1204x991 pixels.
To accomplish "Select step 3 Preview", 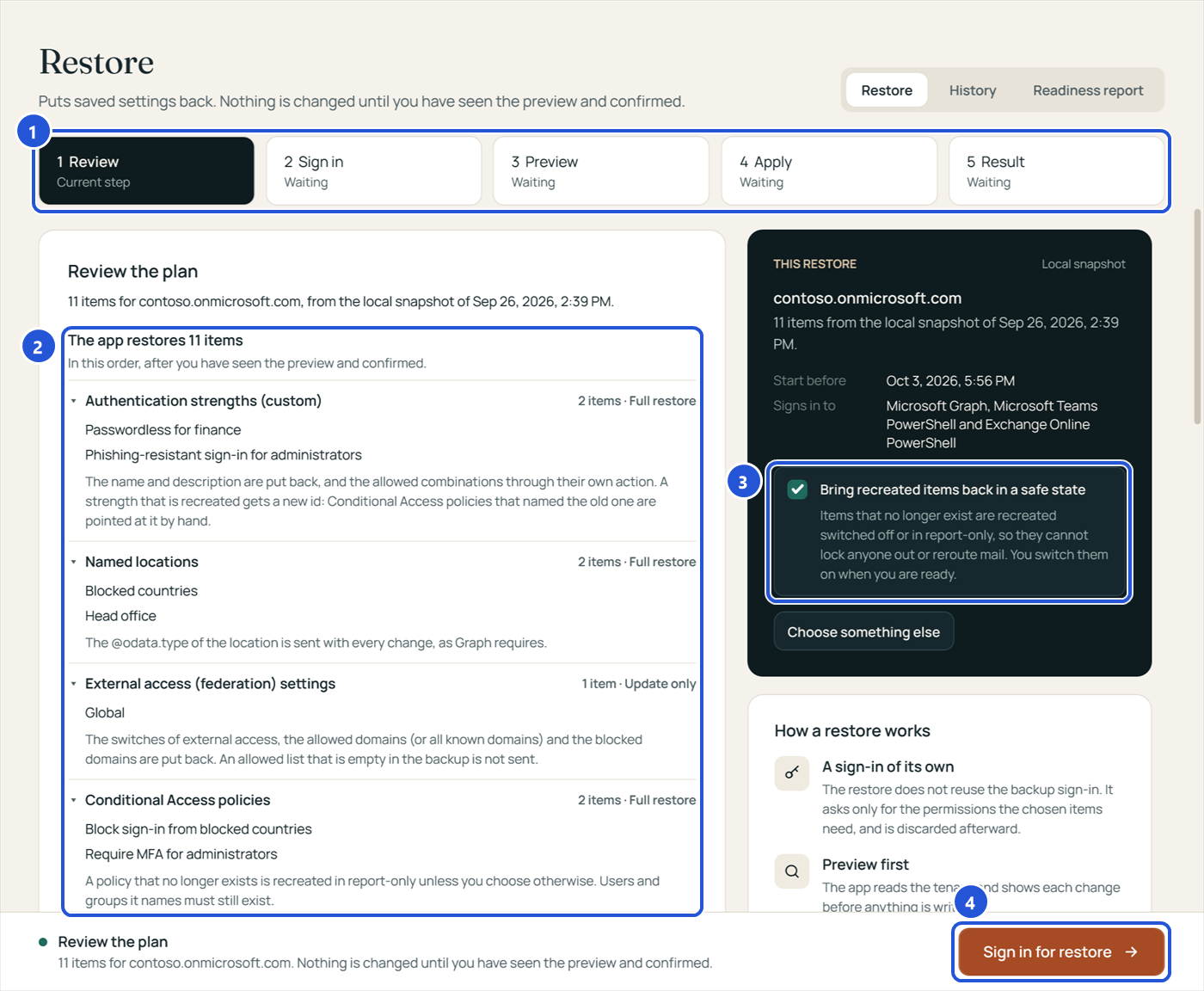I will click(x=601, y=171).
